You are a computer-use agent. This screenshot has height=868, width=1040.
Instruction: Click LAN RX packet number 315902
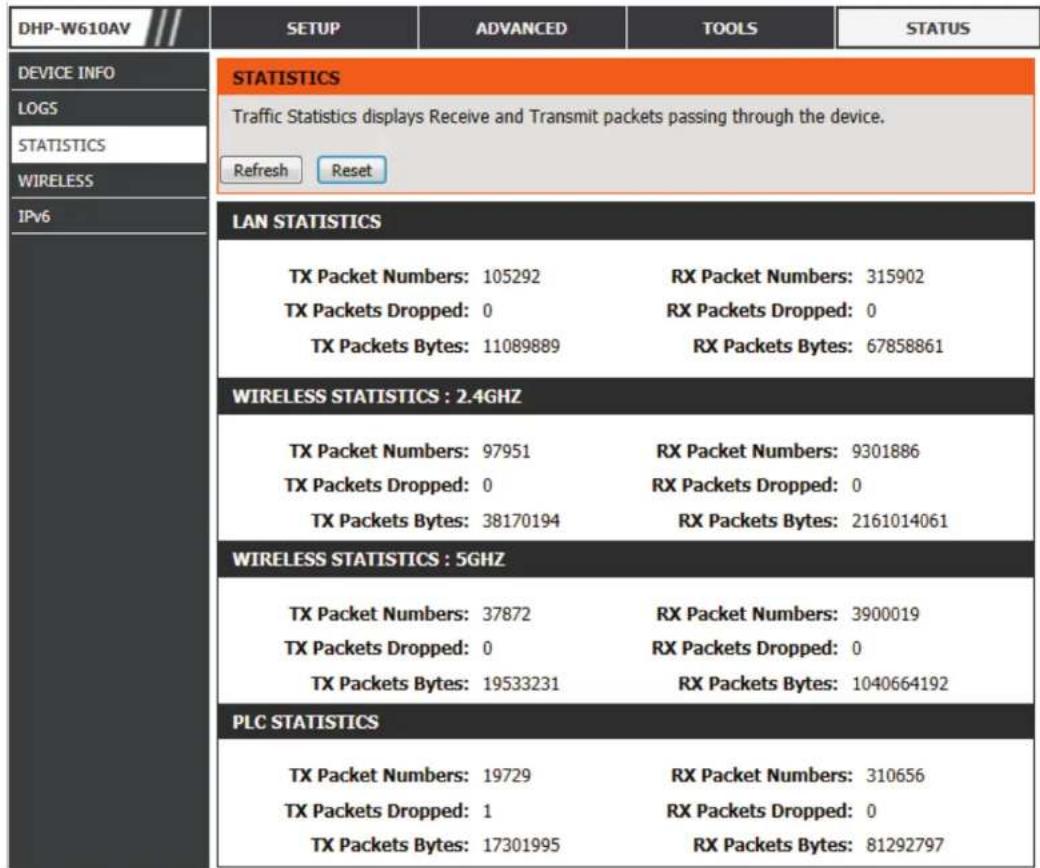coord(895,277)
